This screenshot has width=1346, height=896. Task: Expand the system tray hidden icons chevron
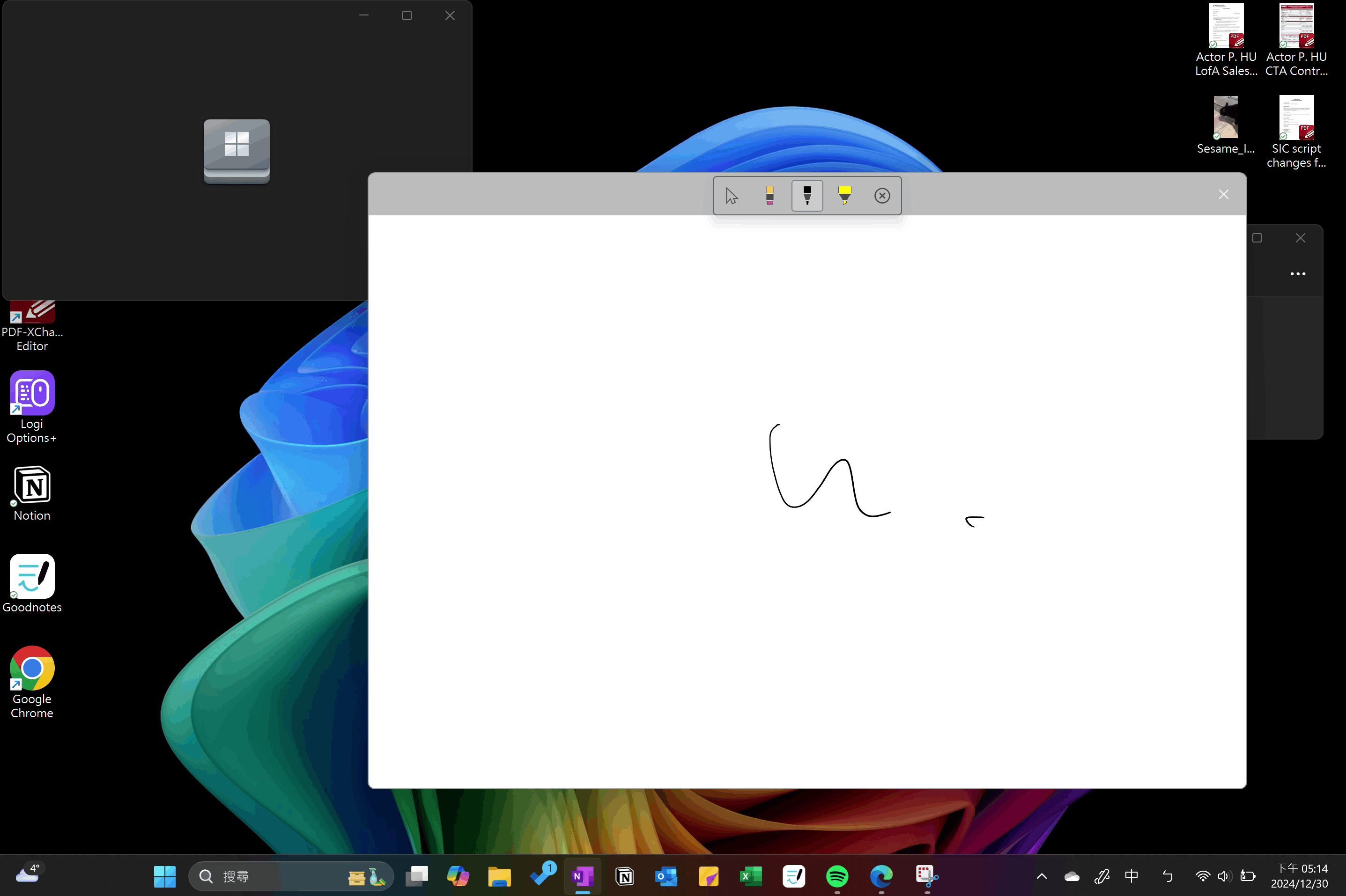pos(1042,876)
